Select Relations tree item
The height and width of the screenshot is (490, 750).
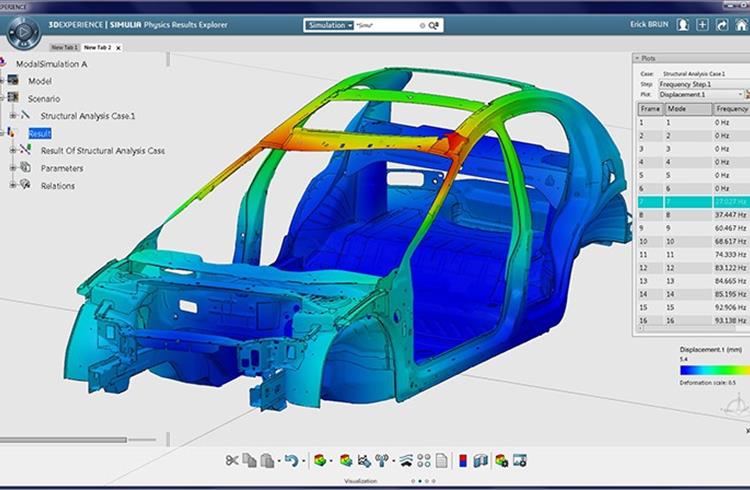point(58,186)
